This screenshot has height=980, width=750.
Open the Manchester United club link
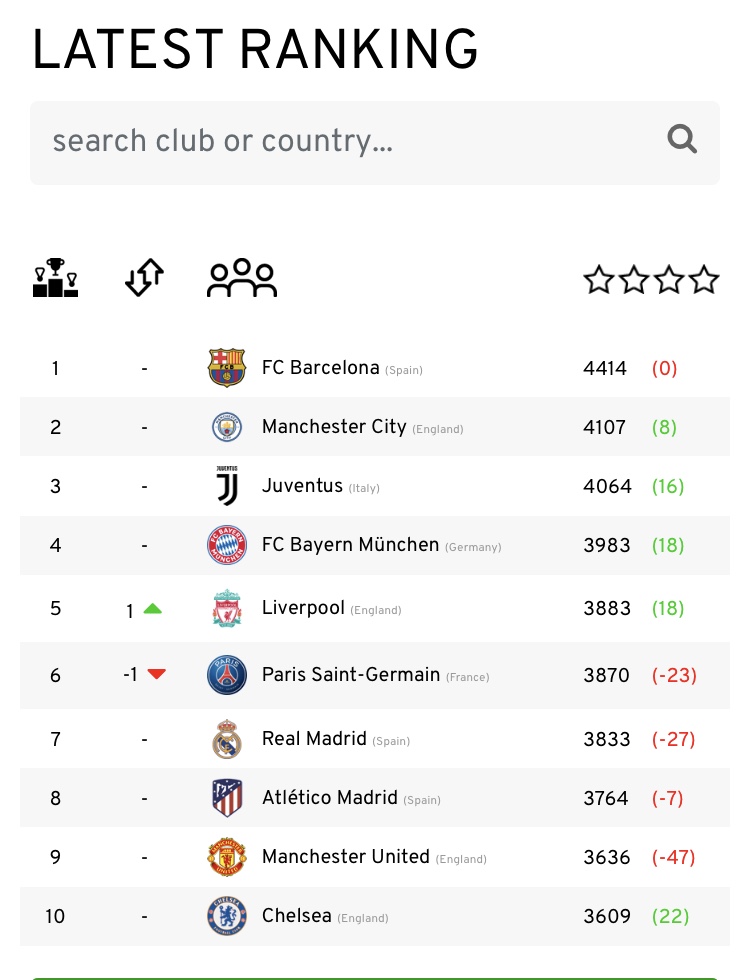[345, 857]
